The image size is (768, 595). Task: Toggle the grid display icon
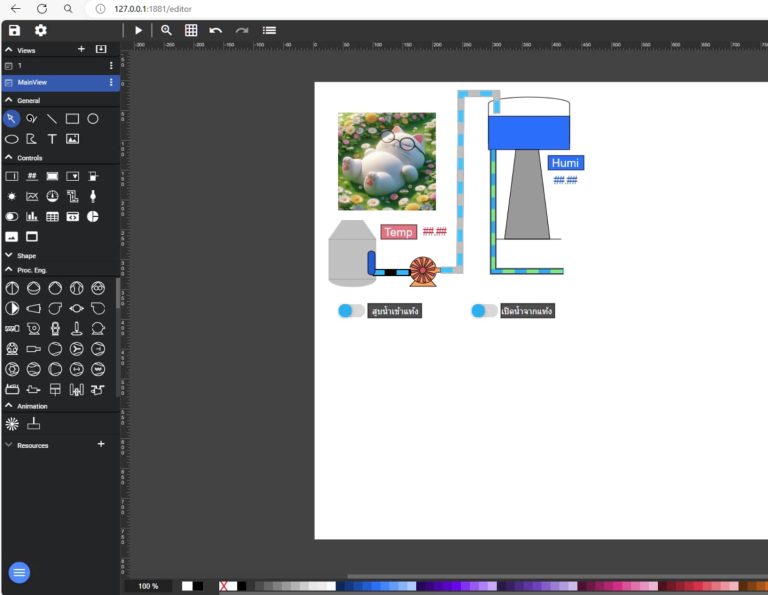pyautogui.click(x=191, y=31)
